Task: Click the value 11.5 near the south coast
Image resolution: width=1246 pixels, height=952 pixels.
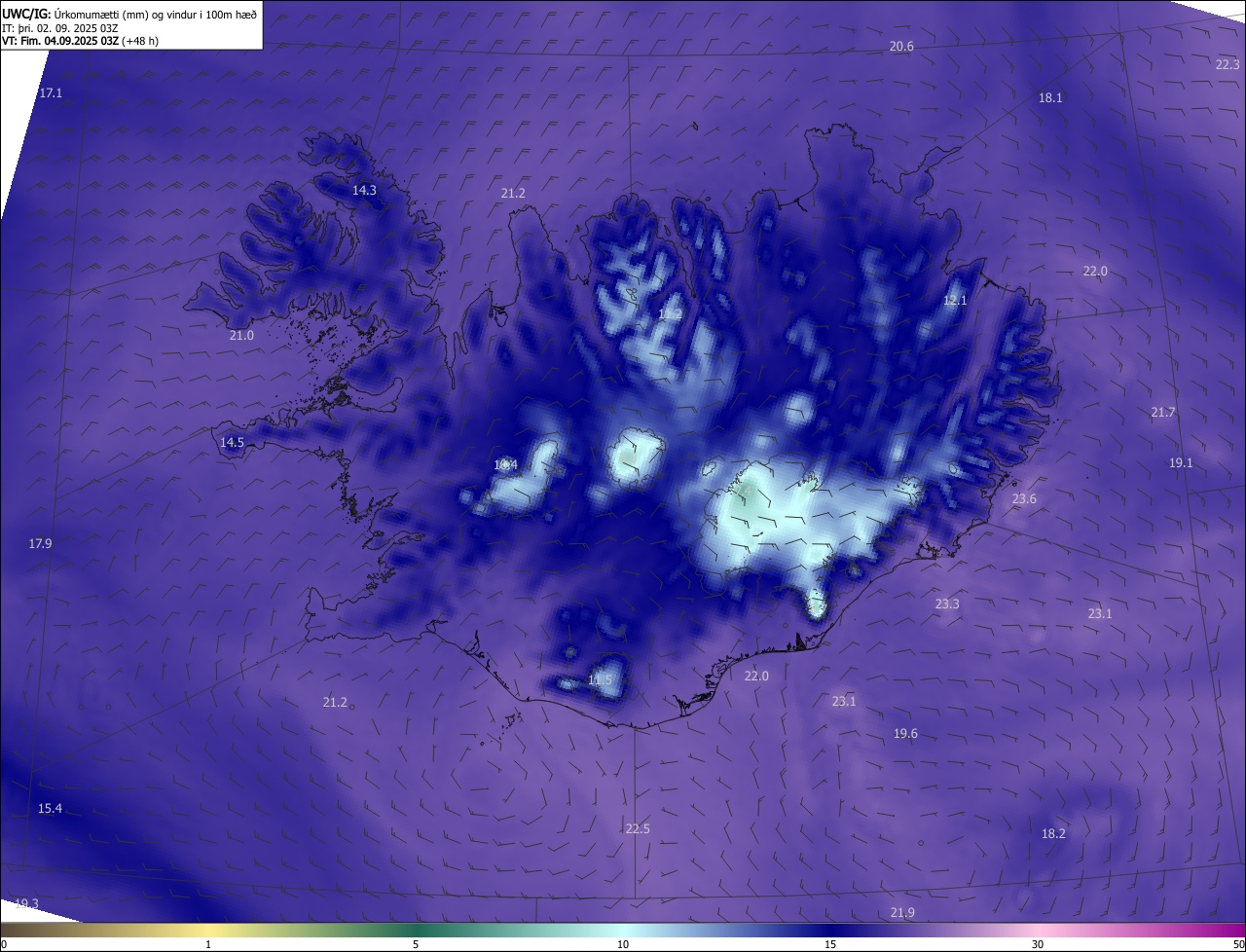Action: point(600,679)
